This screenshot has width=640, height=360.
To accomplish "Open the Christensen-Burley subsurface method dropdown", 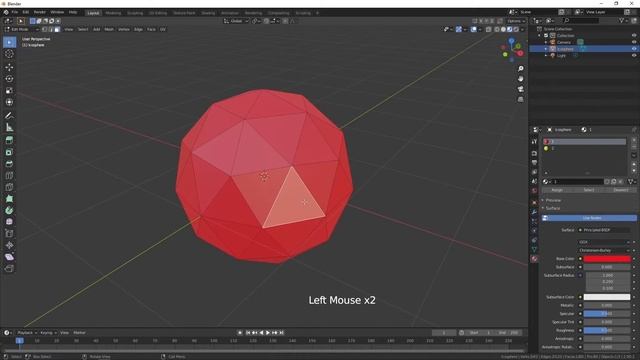I will (604, 250).
